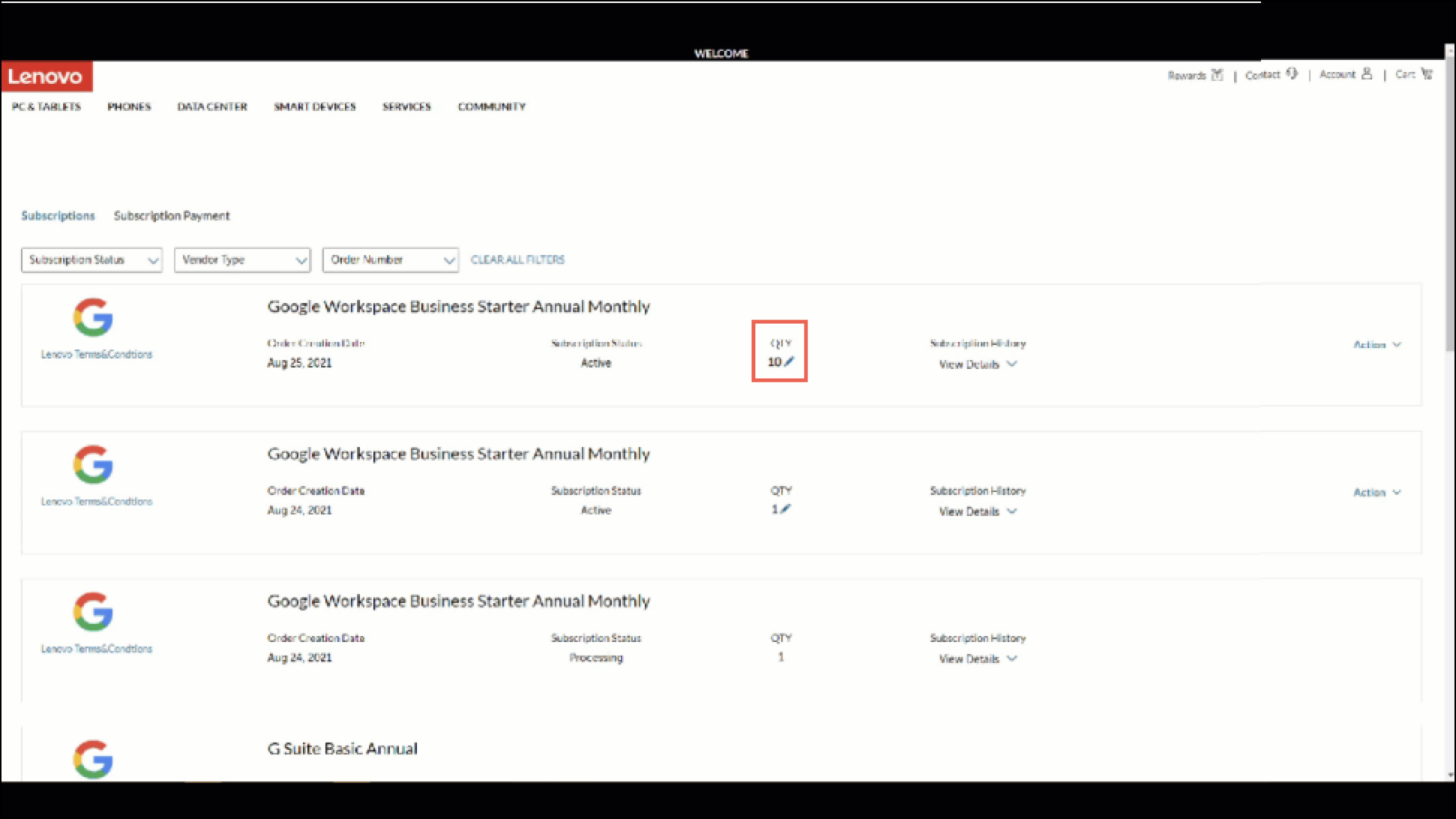The height and width of the screenshot is (819, 1456).
Task: Open Lenovo Terms&Conditions for first subscription
Action: click(x=97, y=354)
